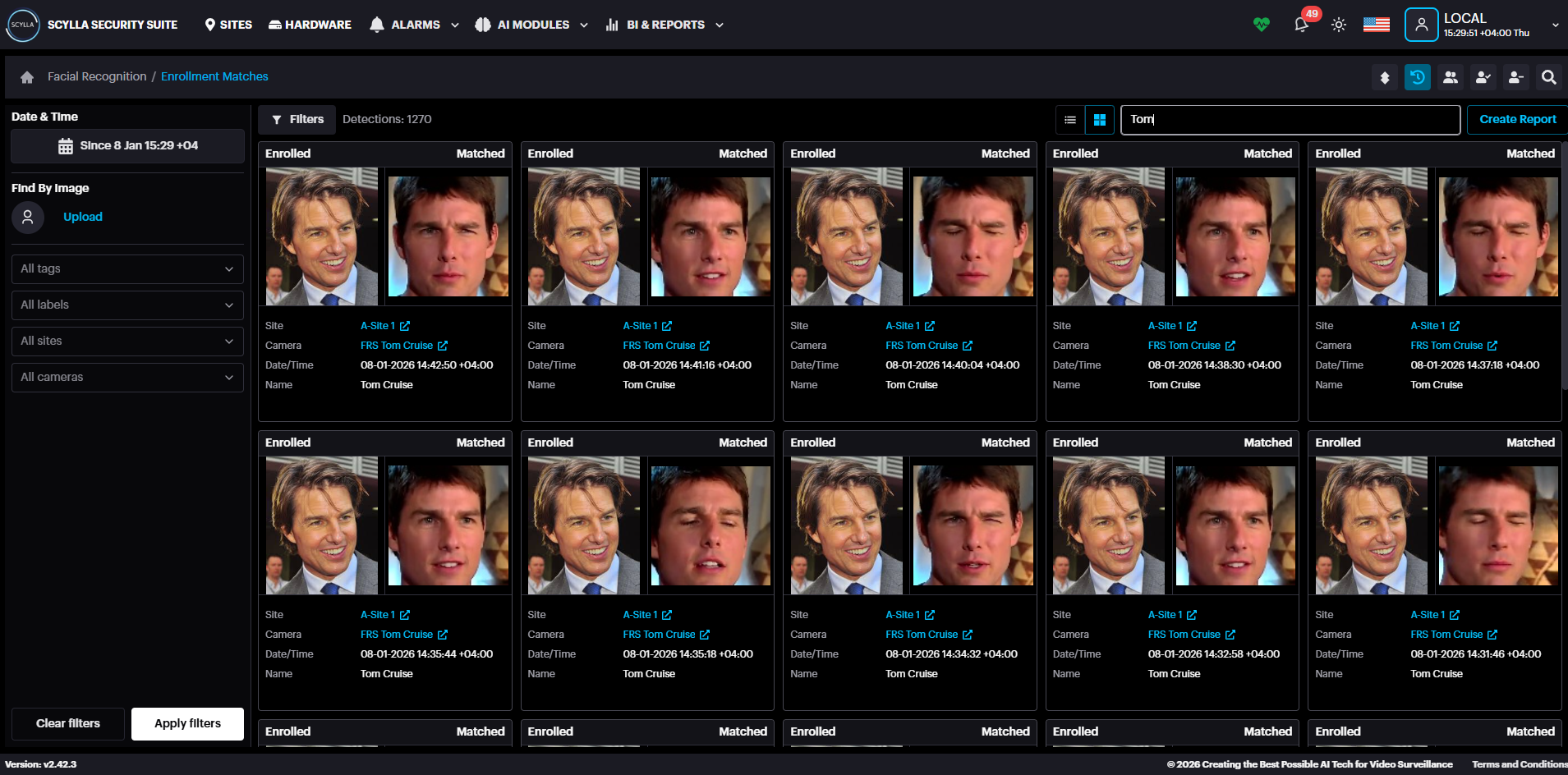
Task: Click the two-people group icon in toolbar
Action: (1450, 77)
